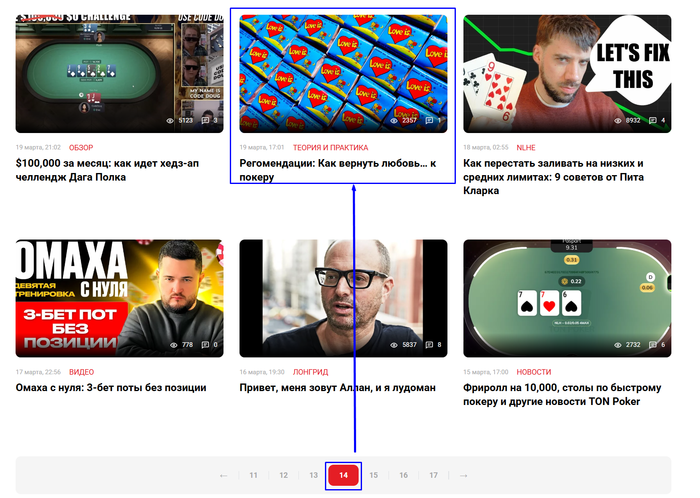Click views eye icon on Omaha thumbnail
Viewport: 700px width, 498px height.
click(x=174, y=345)
